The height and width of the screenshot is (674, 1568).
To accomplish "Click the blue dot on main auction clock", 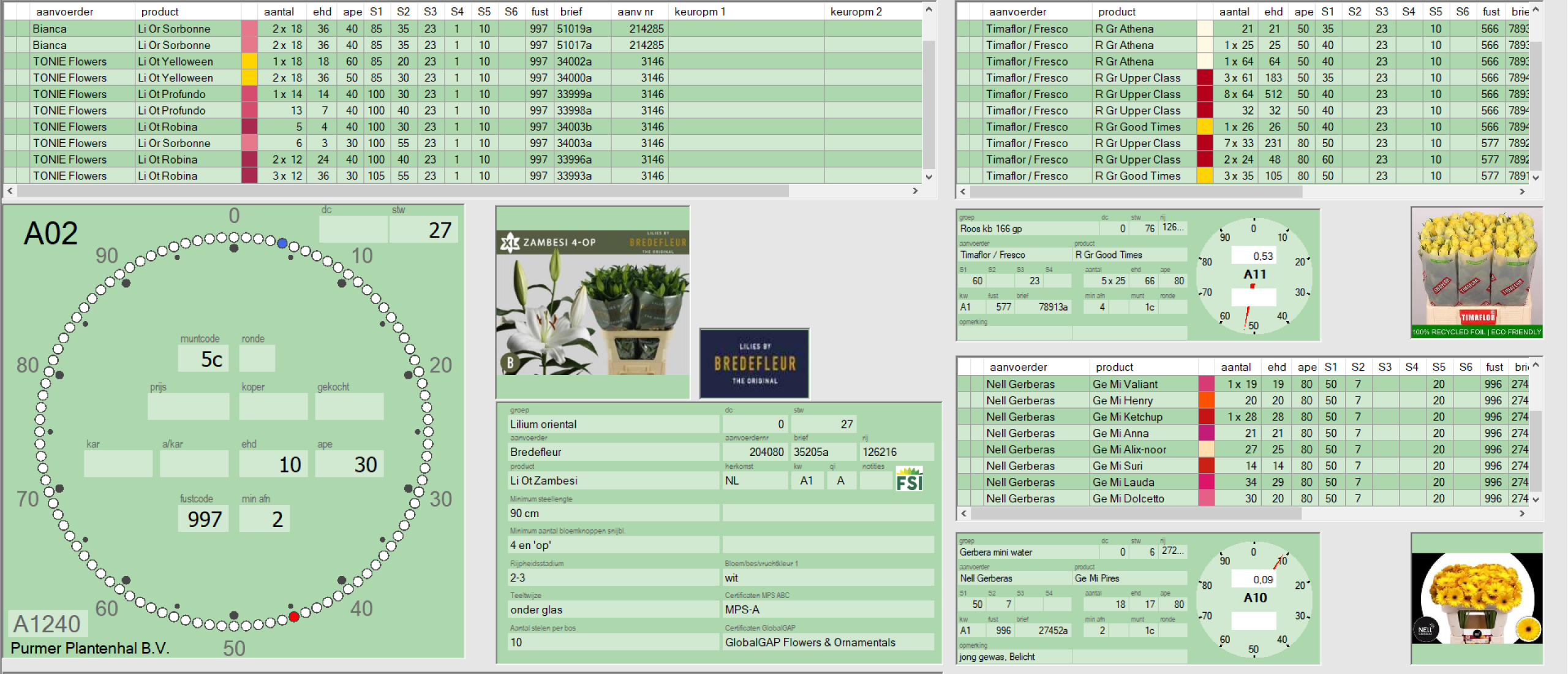I will coord(282,243).
